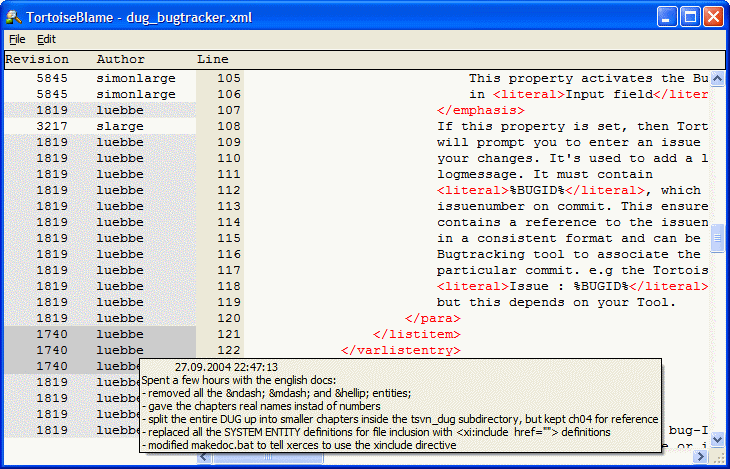Click the TortoiseBlame title bar app icon
Viewport: 730px width, 469px height.
coord(14,16)
